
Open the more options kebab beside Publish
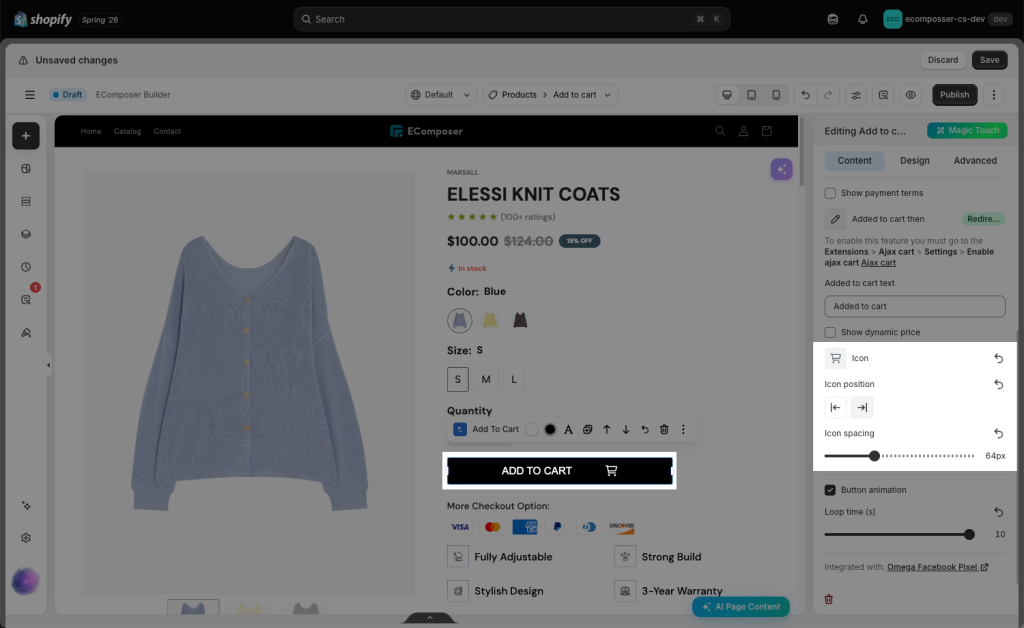(994, 95)
